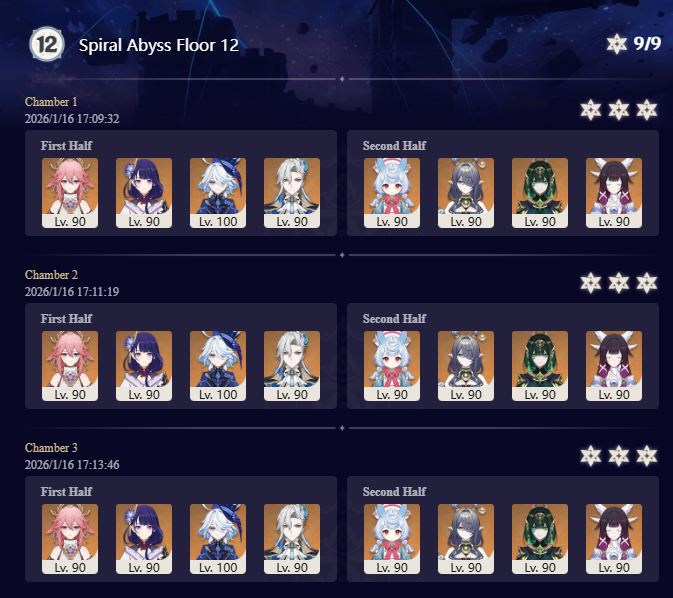Screen dimensions: 673x598
Task: Click the Floor 12 number badge icon
Action: (47, 44)
